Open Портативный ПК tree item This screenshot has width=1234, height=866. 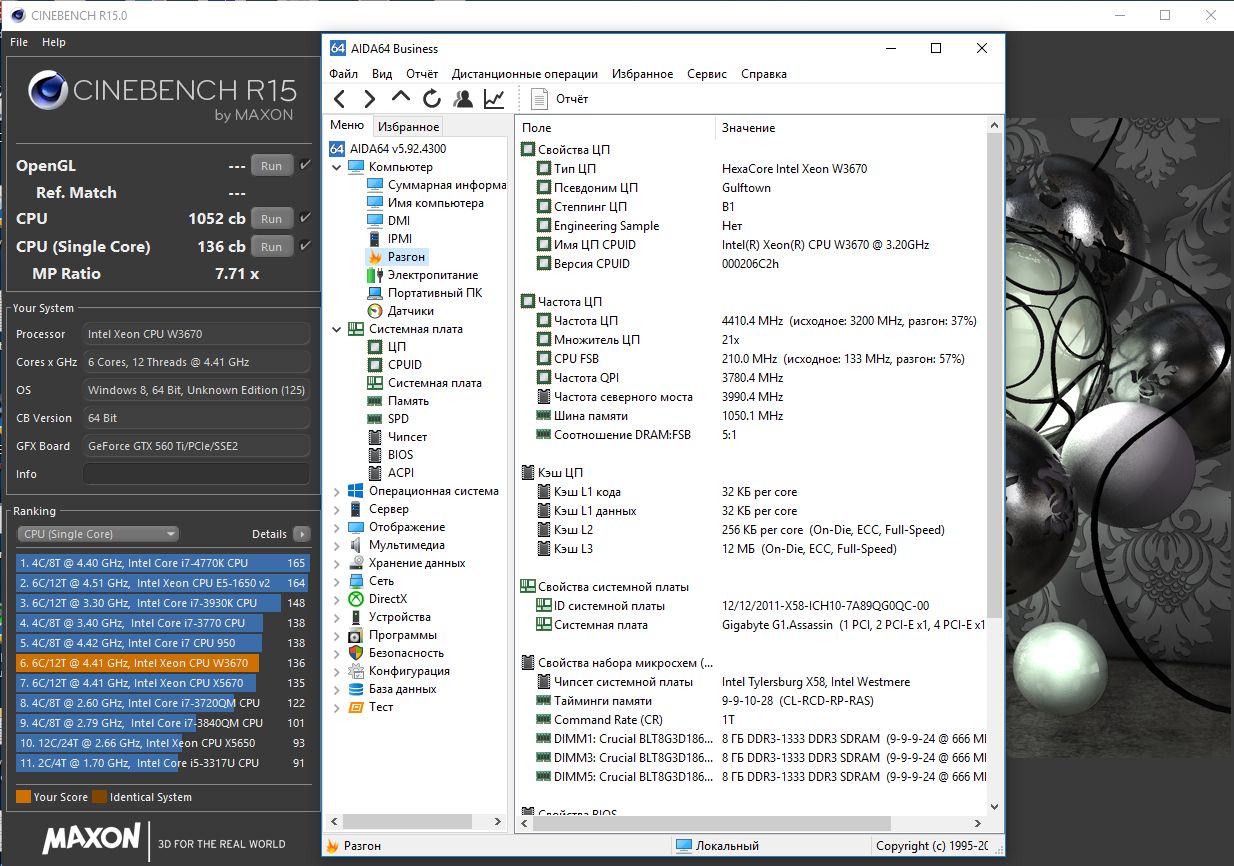[x=425, y=293]
